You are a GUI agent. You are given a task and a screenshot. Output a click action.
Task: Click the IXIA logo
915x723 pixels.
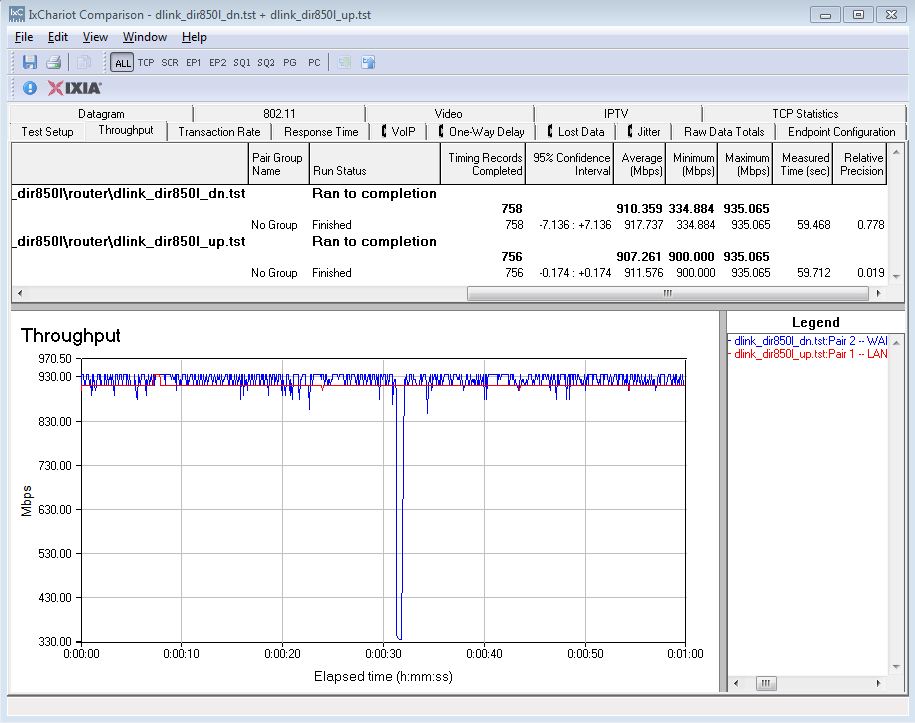point(75,88)
